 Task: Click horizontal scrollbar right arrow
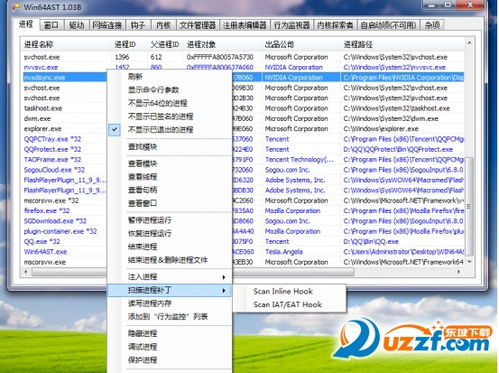(459, 272)
